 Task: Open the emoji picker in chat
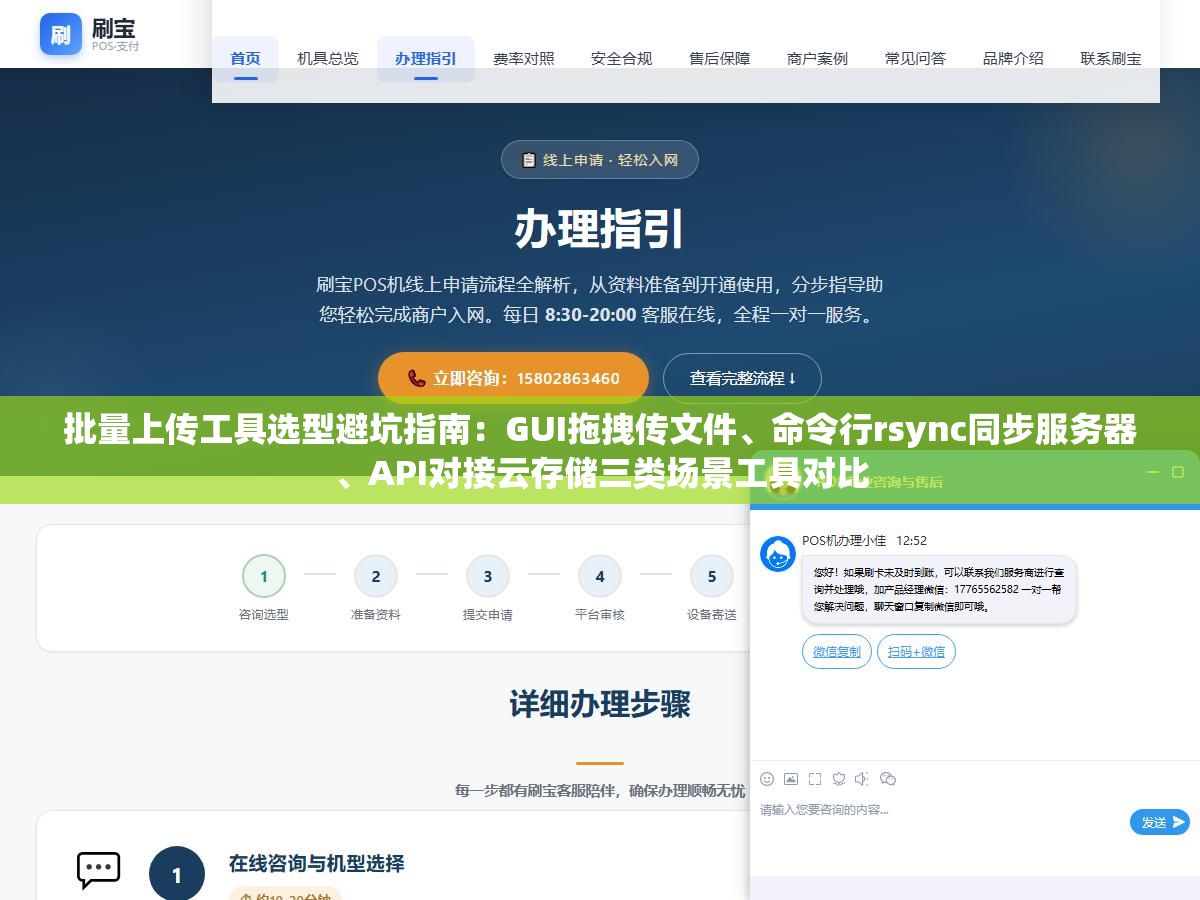[x=767, y=778]
